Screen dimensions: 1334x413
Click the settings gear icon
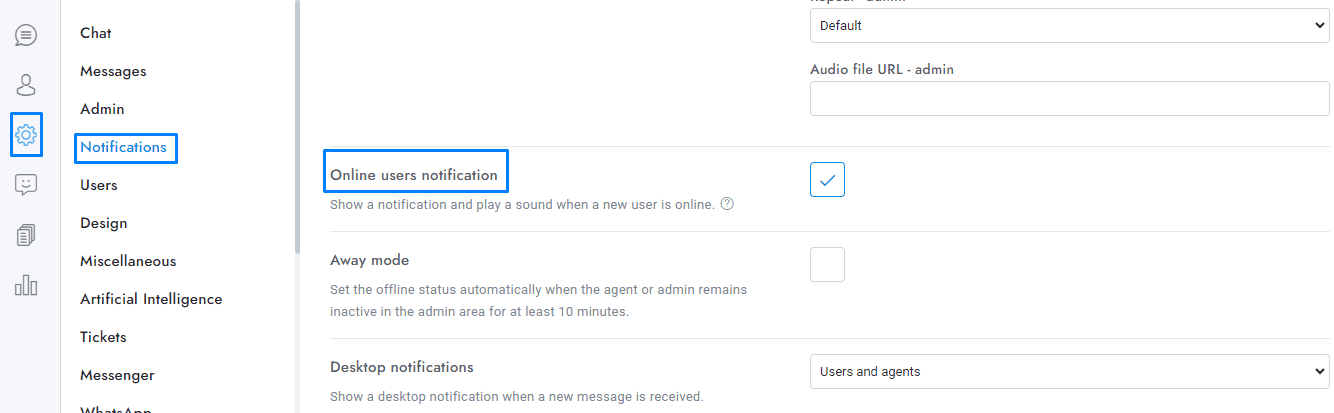point(26,134)
